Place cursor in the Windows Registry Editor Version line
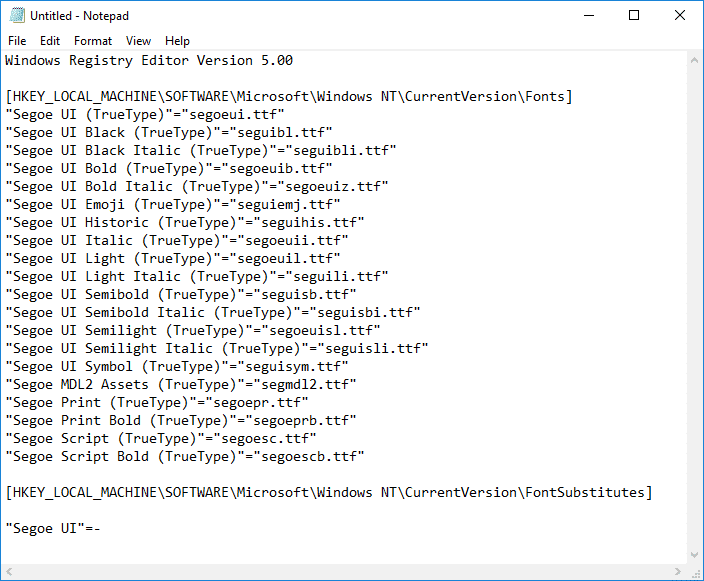The height and width of the screenshot is (581, 704). pyautogui.click(x=149, y=60)
